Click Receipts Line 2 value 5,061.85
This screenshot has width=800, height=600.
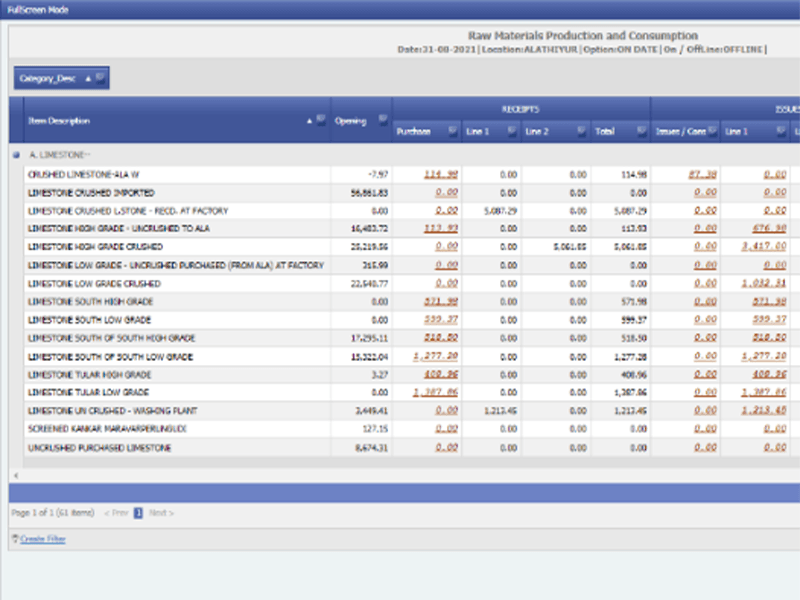point(570,247)
